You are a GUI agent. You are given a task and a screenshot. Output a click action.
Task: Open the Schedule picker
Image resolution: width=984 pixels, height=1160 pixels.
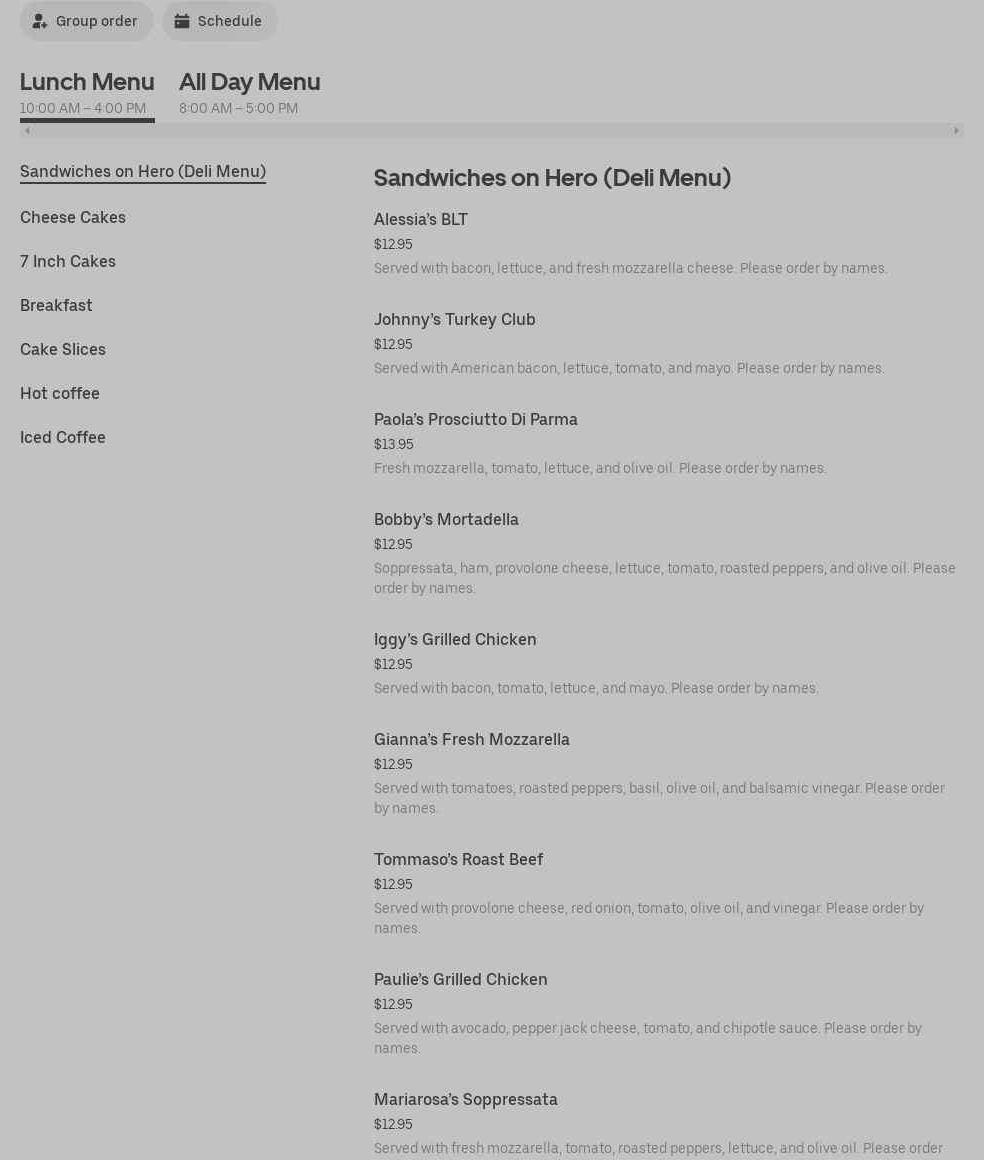pos(219,21)
